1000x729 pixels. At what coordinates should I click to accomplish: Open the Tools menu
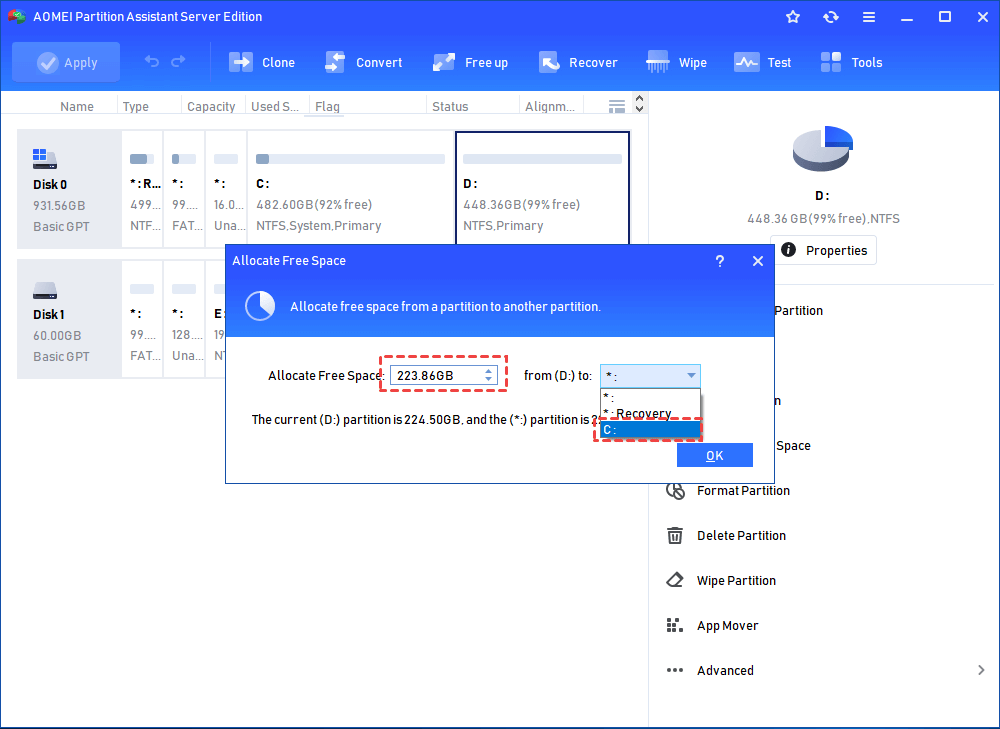(x=851, y=62)
